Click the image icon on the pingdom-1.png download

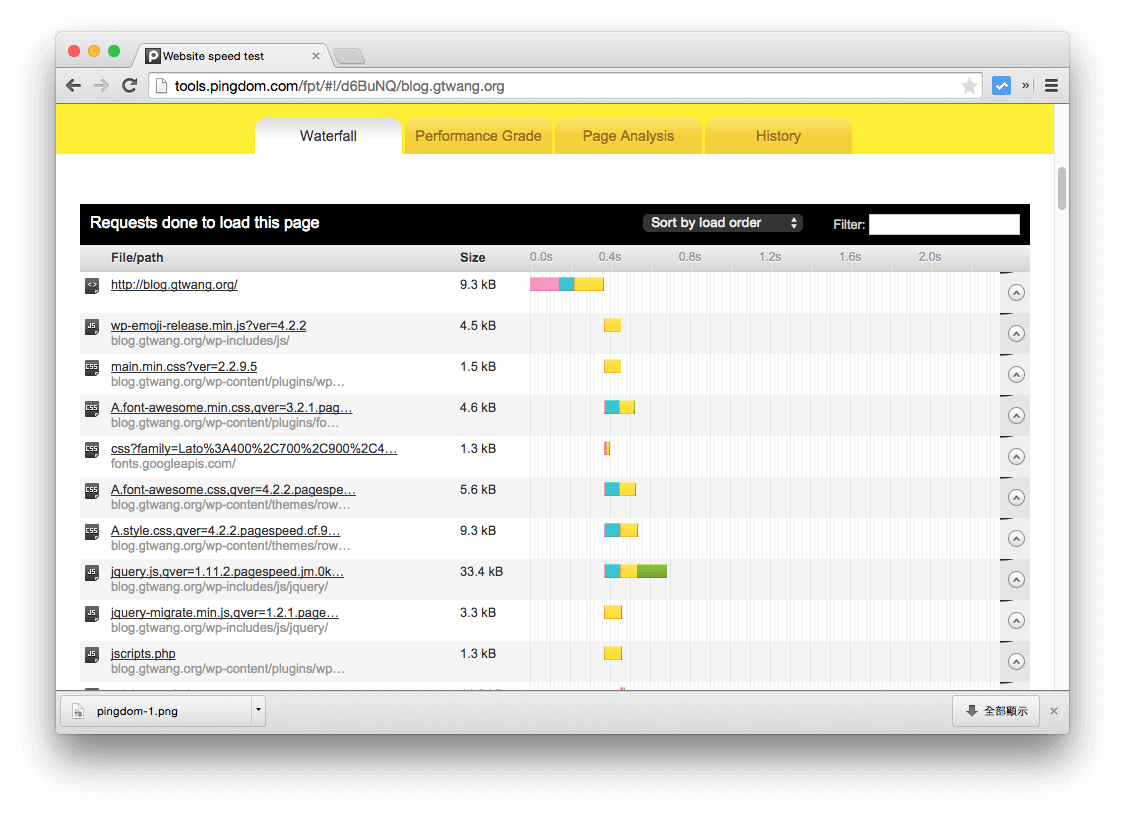click(x=80, y=710)
